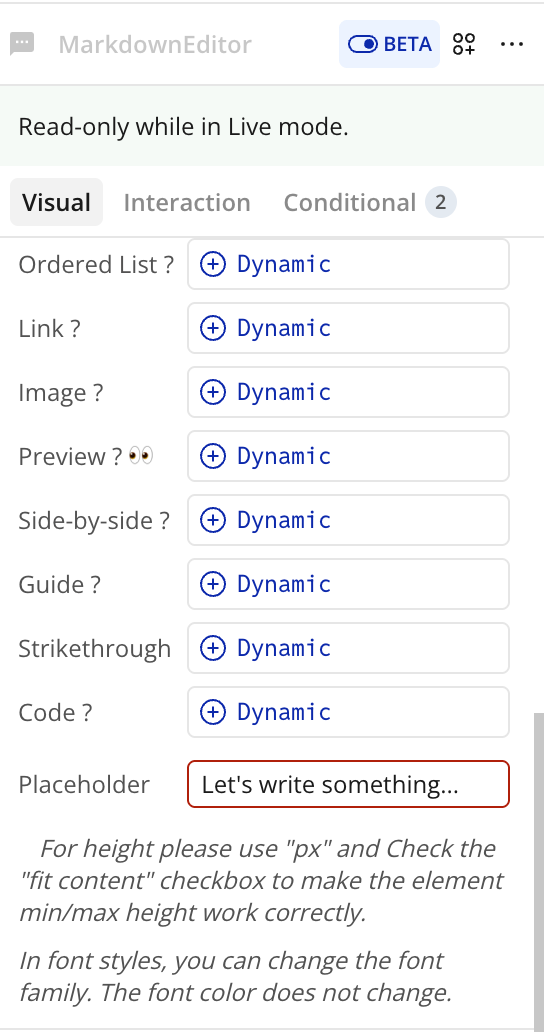
Task: Click the Placeholder text input field
Action: [349, 784]
